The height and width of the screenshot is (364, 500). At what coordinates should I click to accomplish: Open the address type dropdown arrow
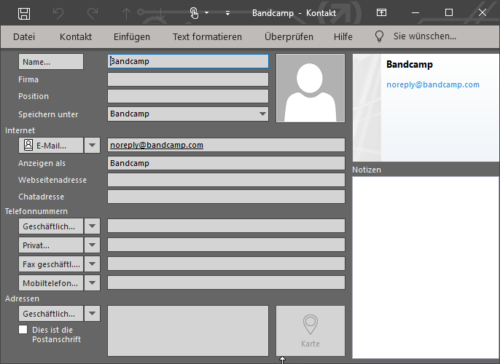tap(92, 314)
